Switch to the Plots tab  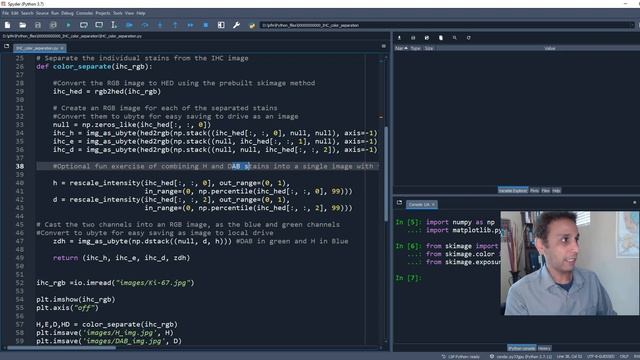point(534,190)
